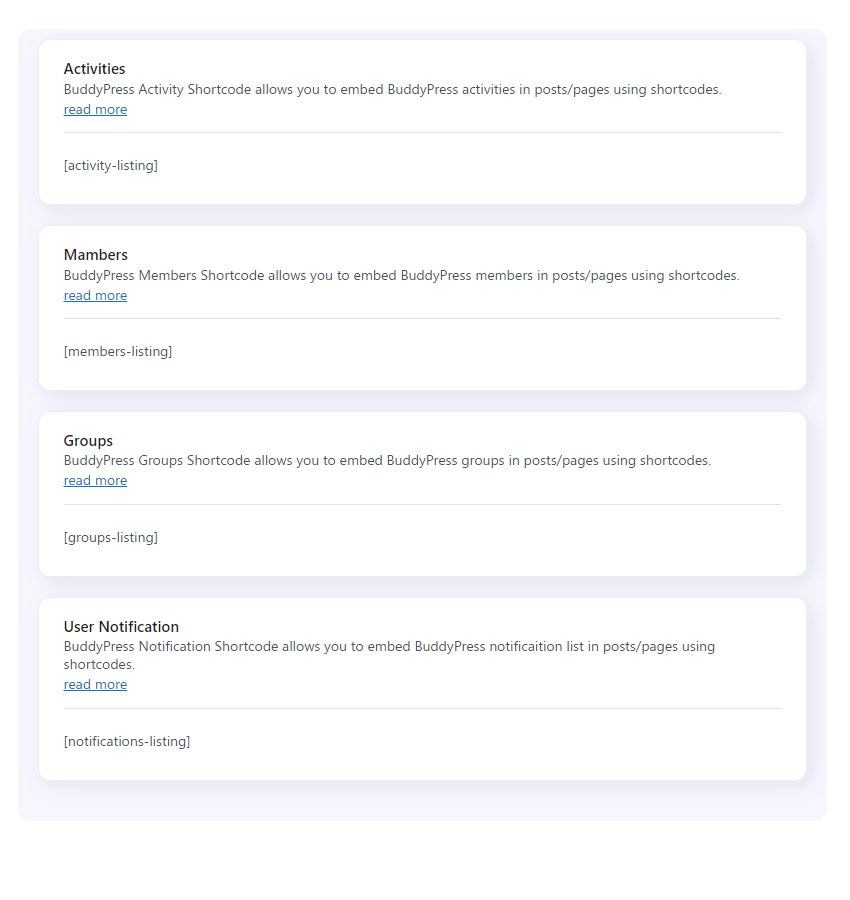This screenshot has height=900, width=850.
Task: Select the [members-listing] shortcode text
Action: point(117,351)
